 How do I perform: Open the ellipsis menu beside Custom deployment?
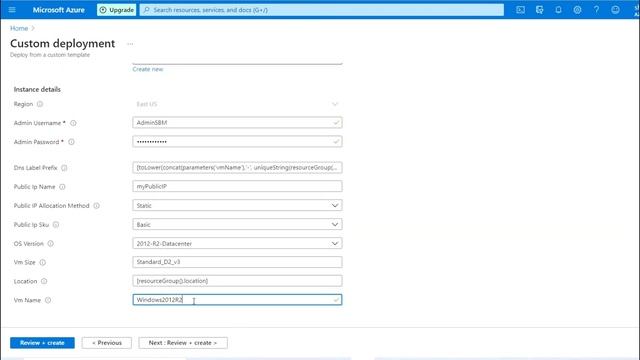pyautogui.click(x=130, y=44)
